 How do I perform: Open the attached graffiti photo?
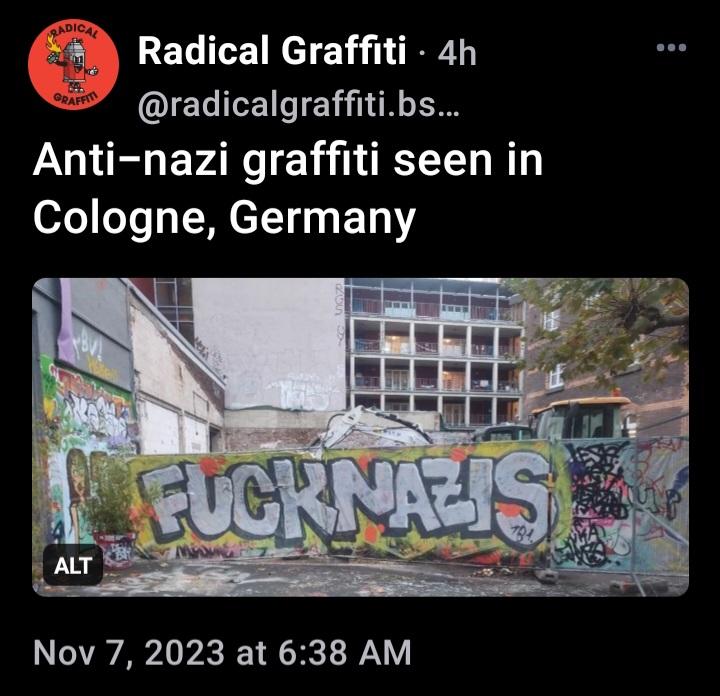coord(360,437)
